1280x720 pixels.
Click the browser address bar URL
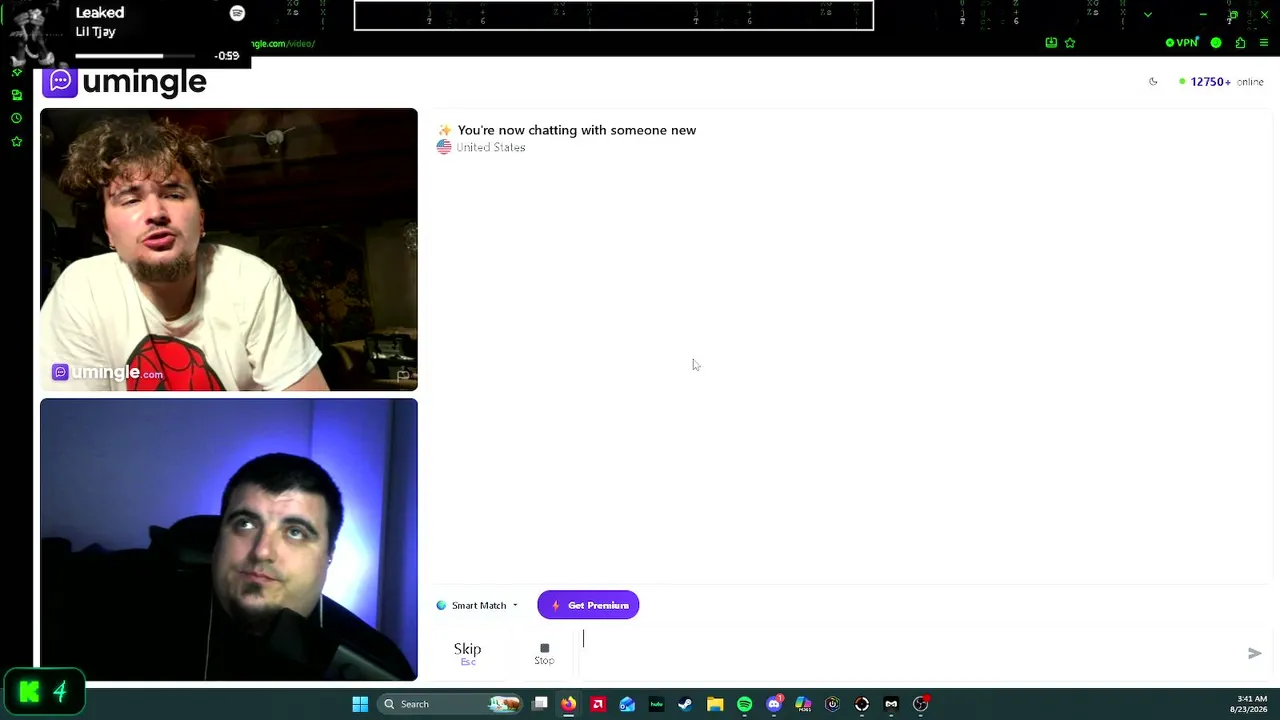pos(283,44)
